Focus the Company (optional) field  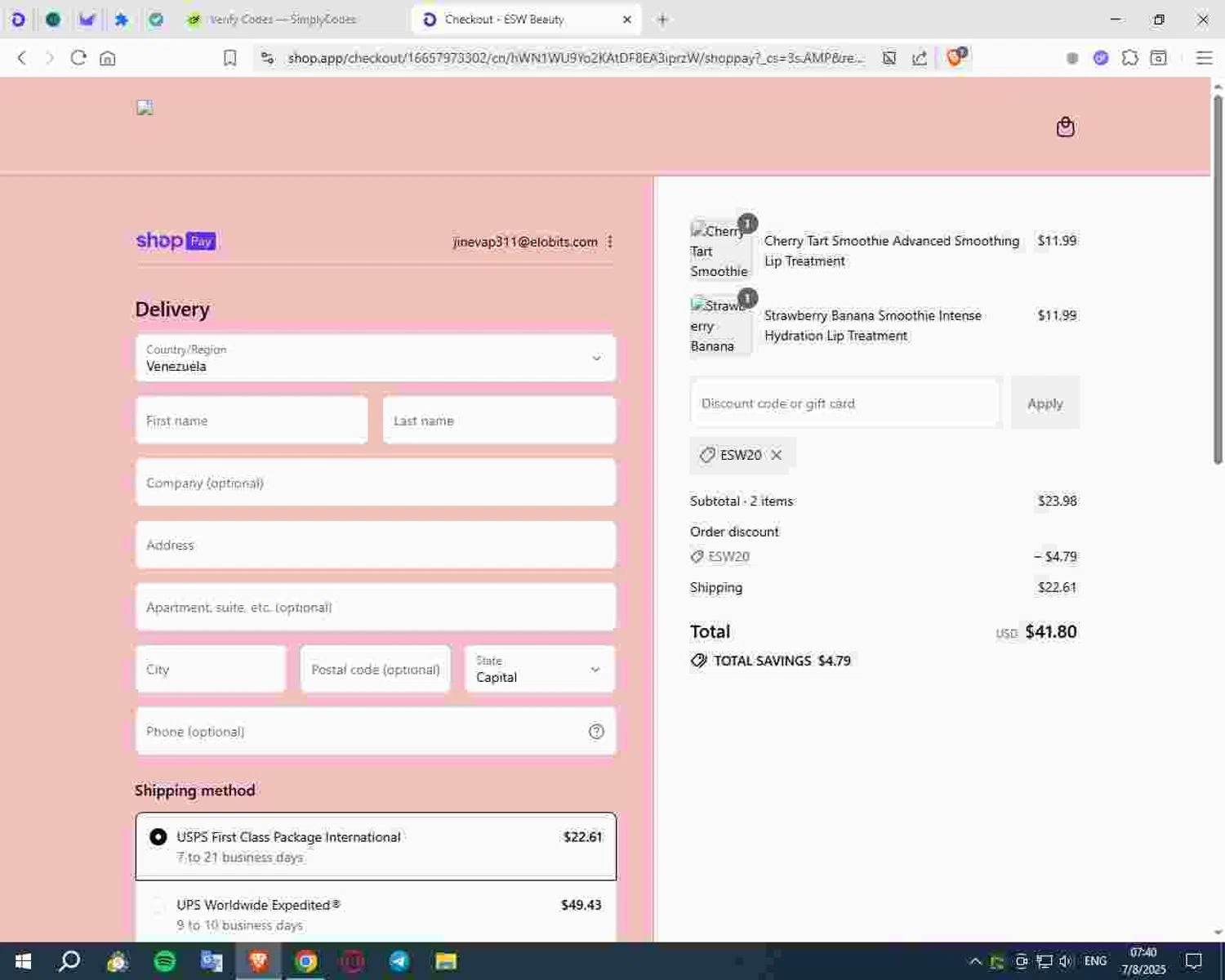click(x=376, y=483)
